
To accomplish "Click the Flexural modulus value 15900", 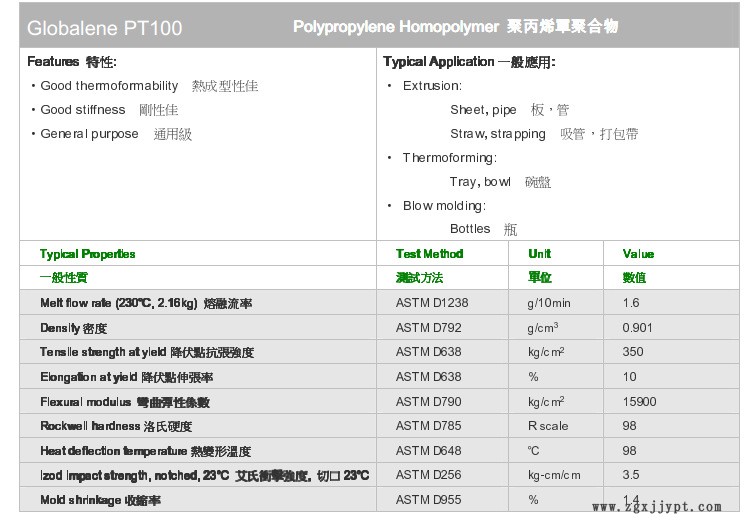I will (x=639, y=402).
